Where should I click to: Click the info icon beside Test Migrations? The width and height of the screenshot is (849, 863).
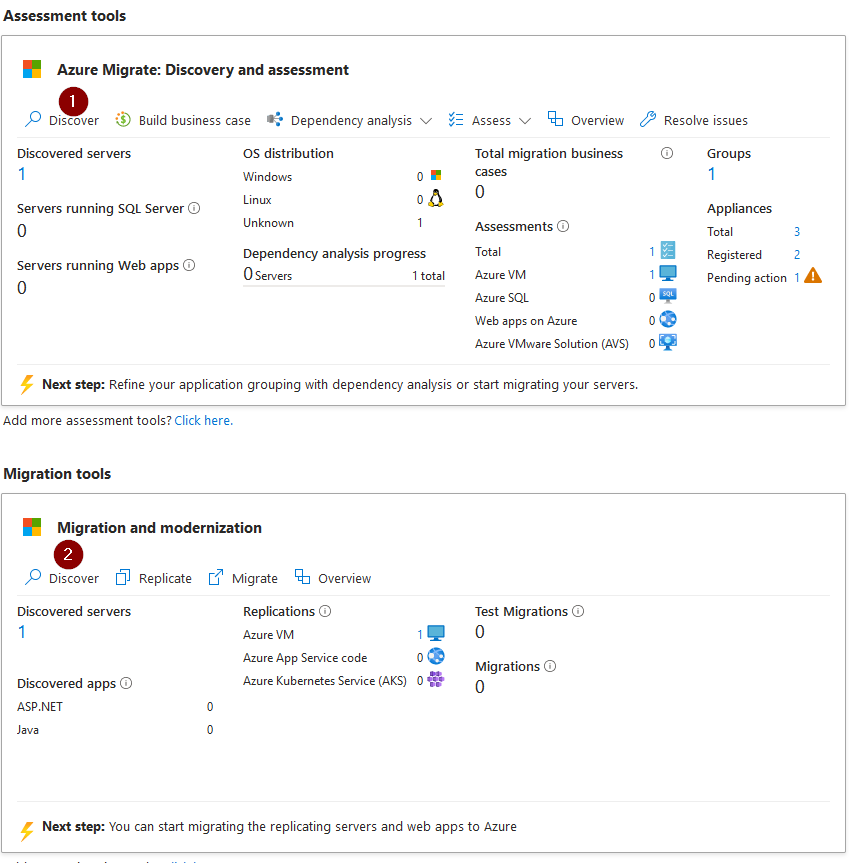(x=578, y=611)
